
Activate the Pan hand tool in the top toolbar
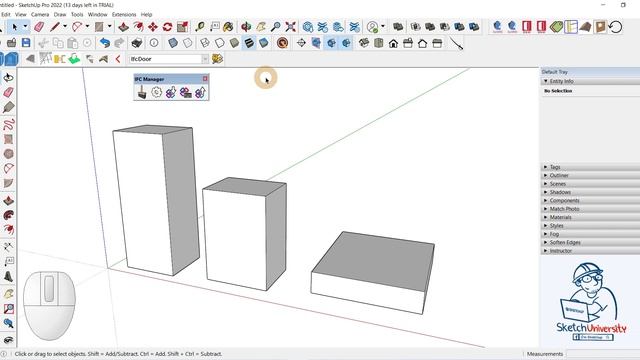pyautogui.click(x=261, y=27)
